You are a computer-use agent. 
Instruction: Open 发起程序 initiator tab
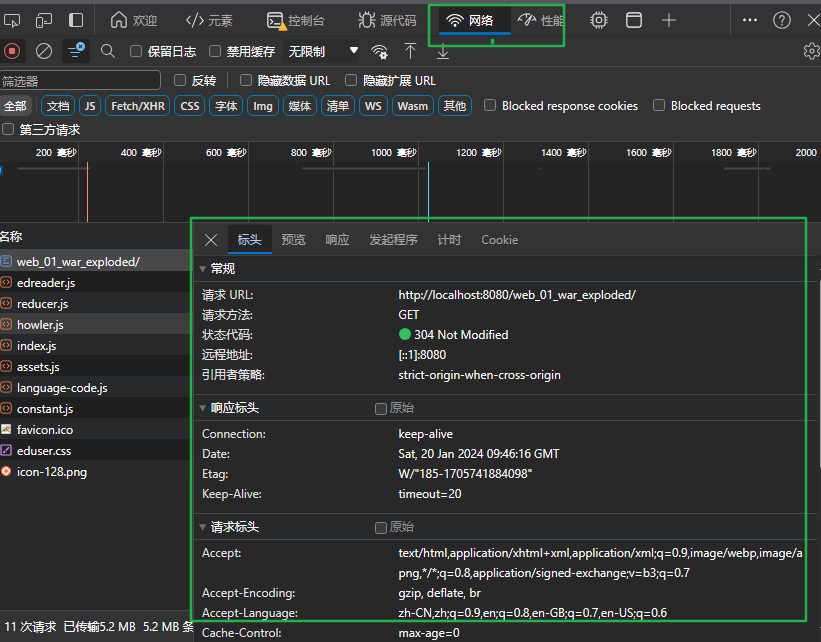pyautogui.click(x=393, y=240)
